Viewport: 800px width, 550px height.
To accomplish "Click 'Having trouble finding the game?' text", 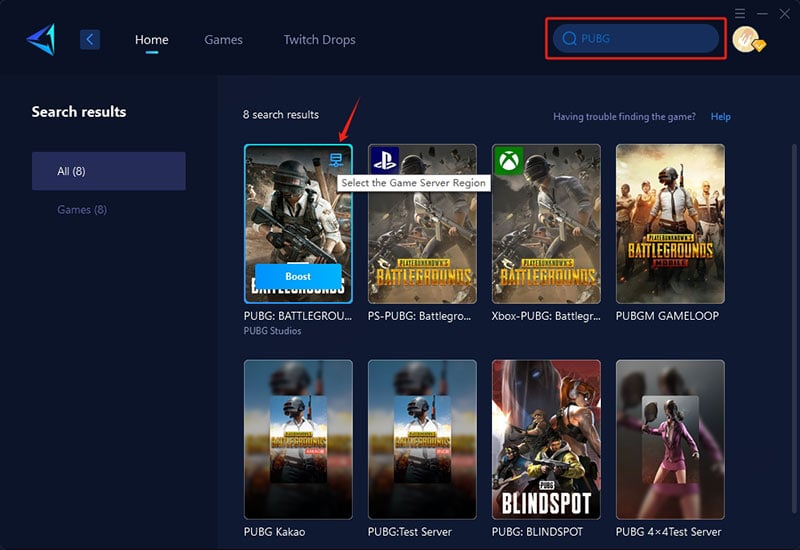I will [624, 117].
